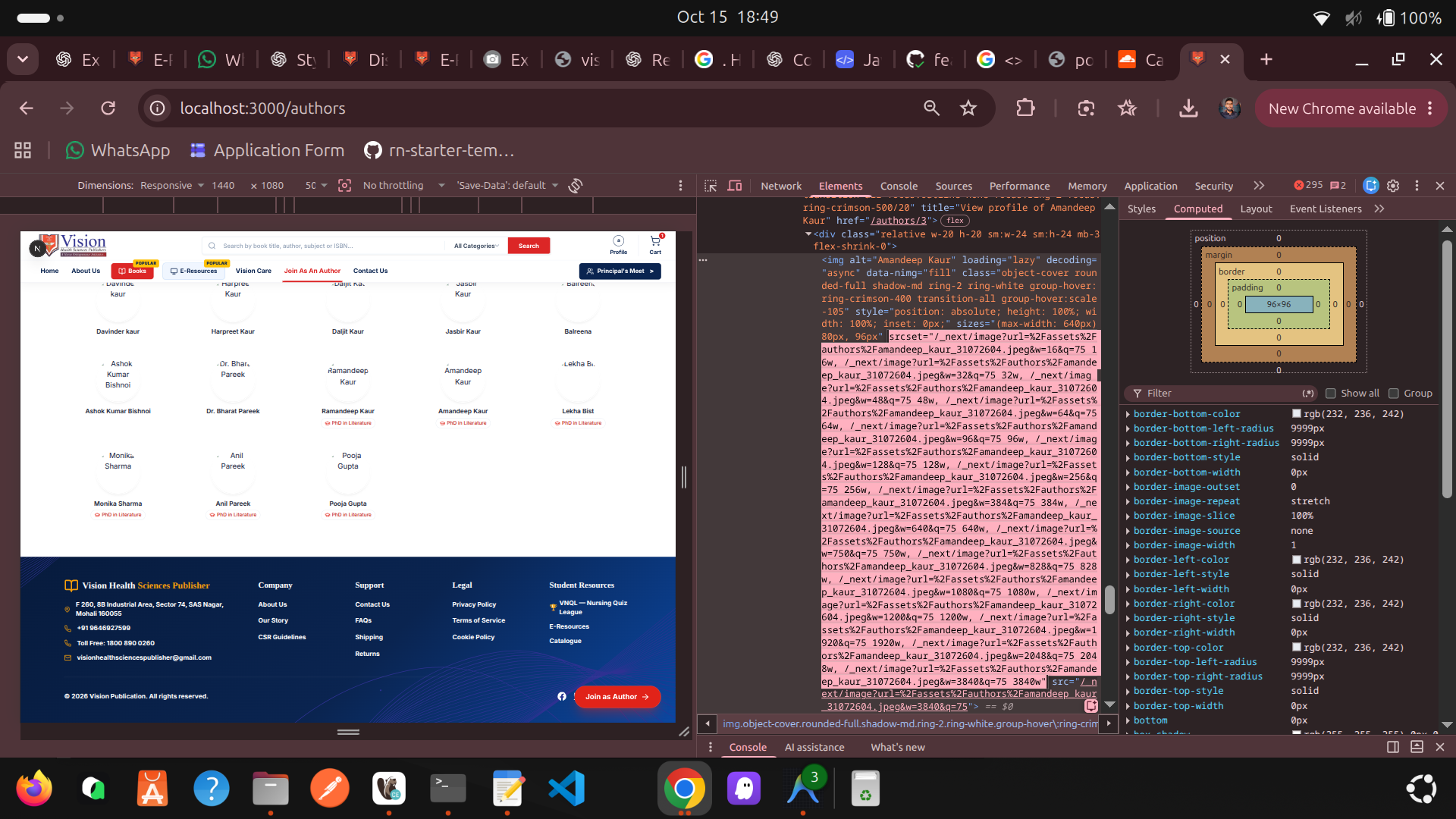Screen dimensions: 1456x819
Task: Click the red Search button on website
Action: [529, 246]
